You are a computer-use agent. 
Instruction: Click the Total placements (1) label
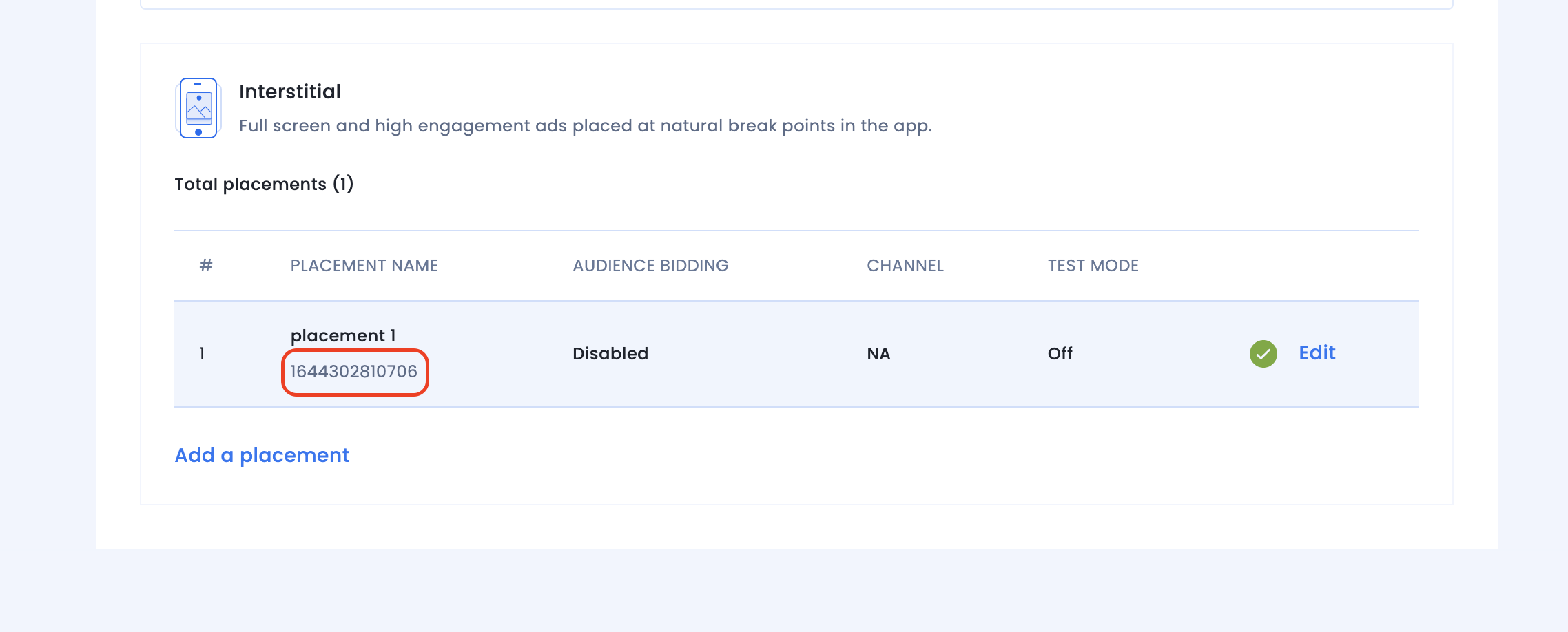264,184
